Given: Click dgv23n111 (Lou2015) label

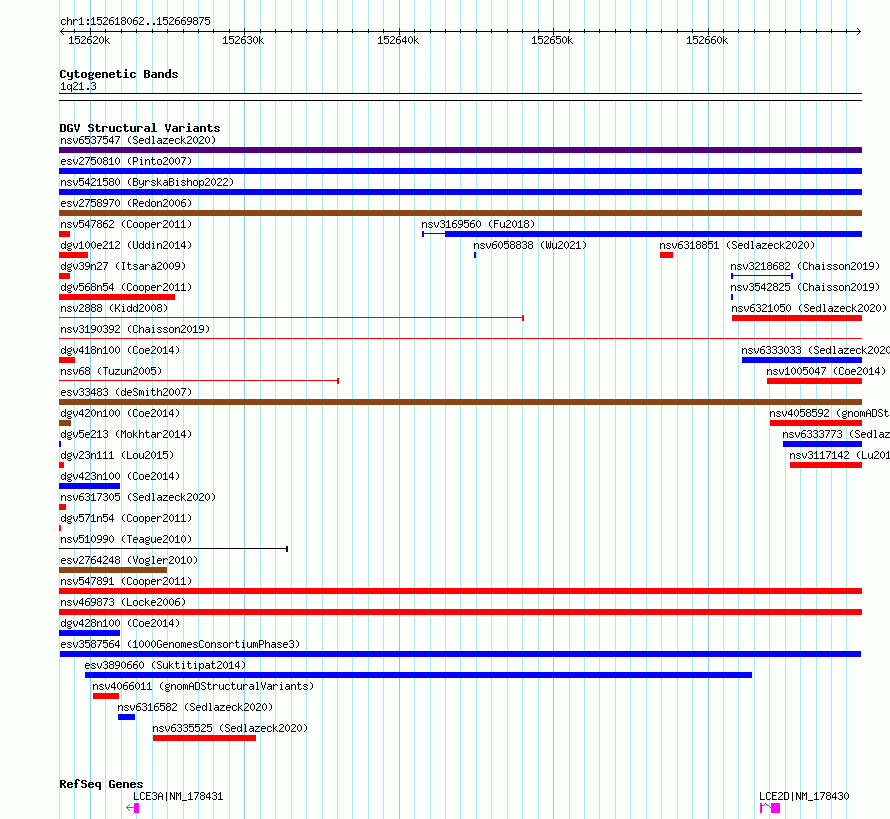Looking at the screenshot, I should click(117, 455).
